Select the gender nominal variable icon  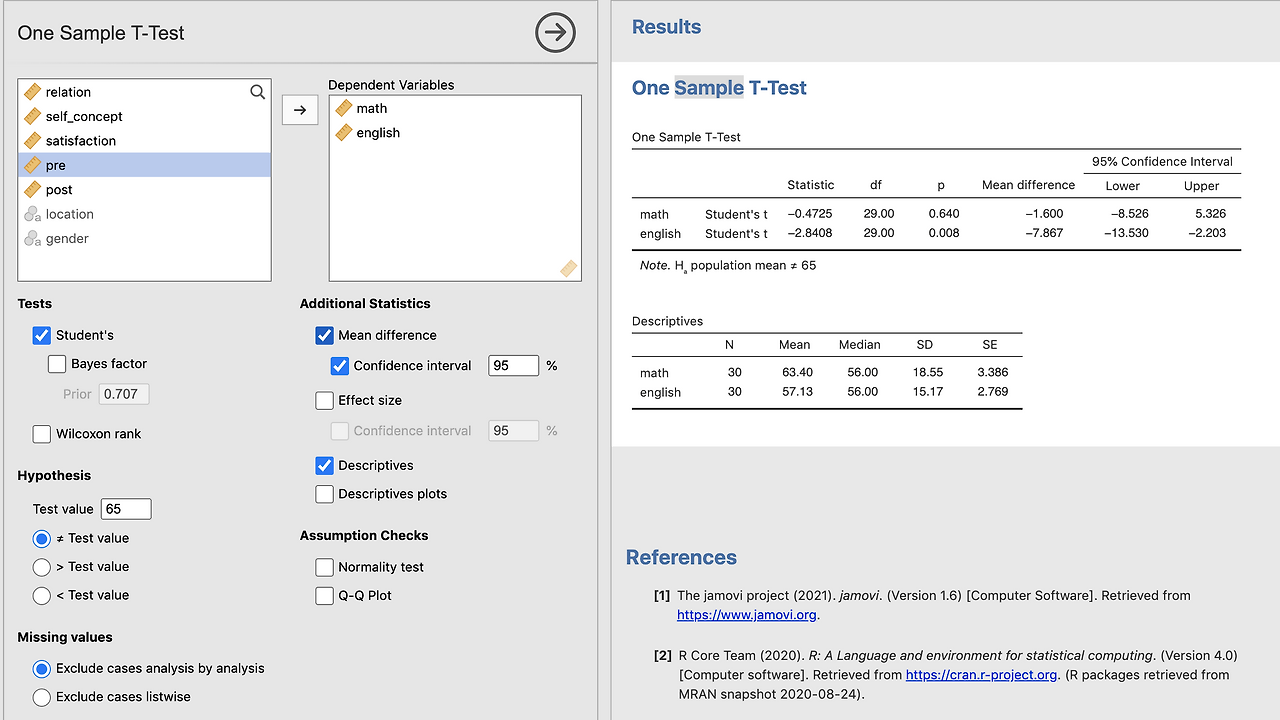[x=32, y=238]
